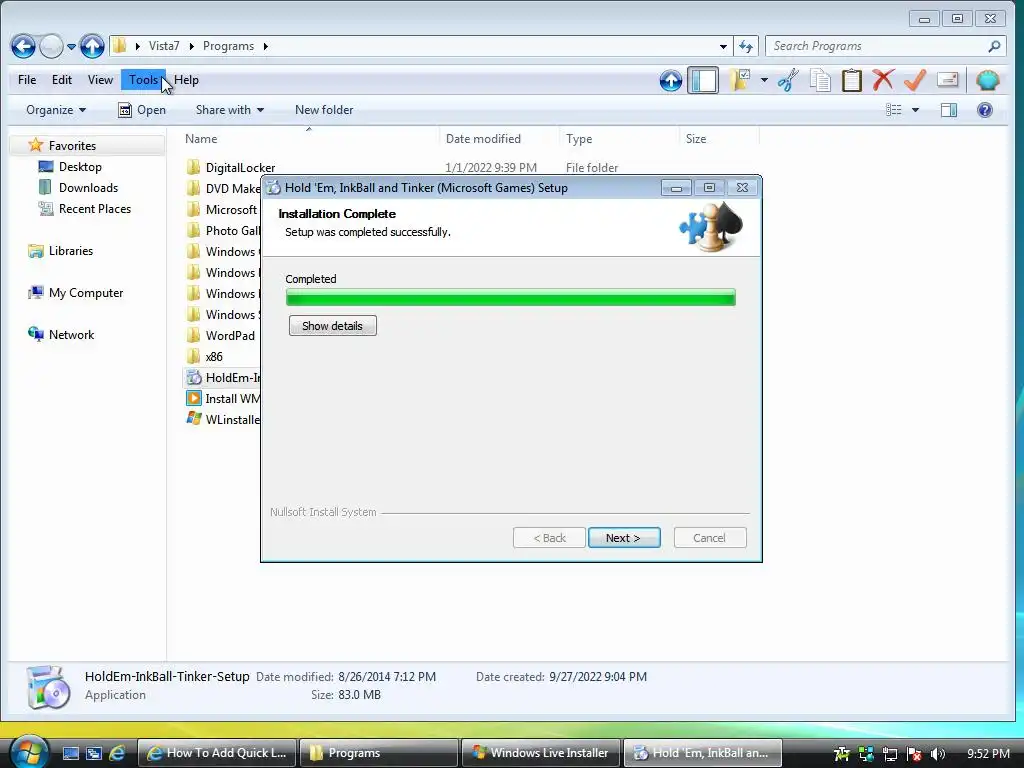Image resolution: width=1024 pixels, height=768 pixels.
Task: Open the Tools menu
Action: [x=143, y=80]
